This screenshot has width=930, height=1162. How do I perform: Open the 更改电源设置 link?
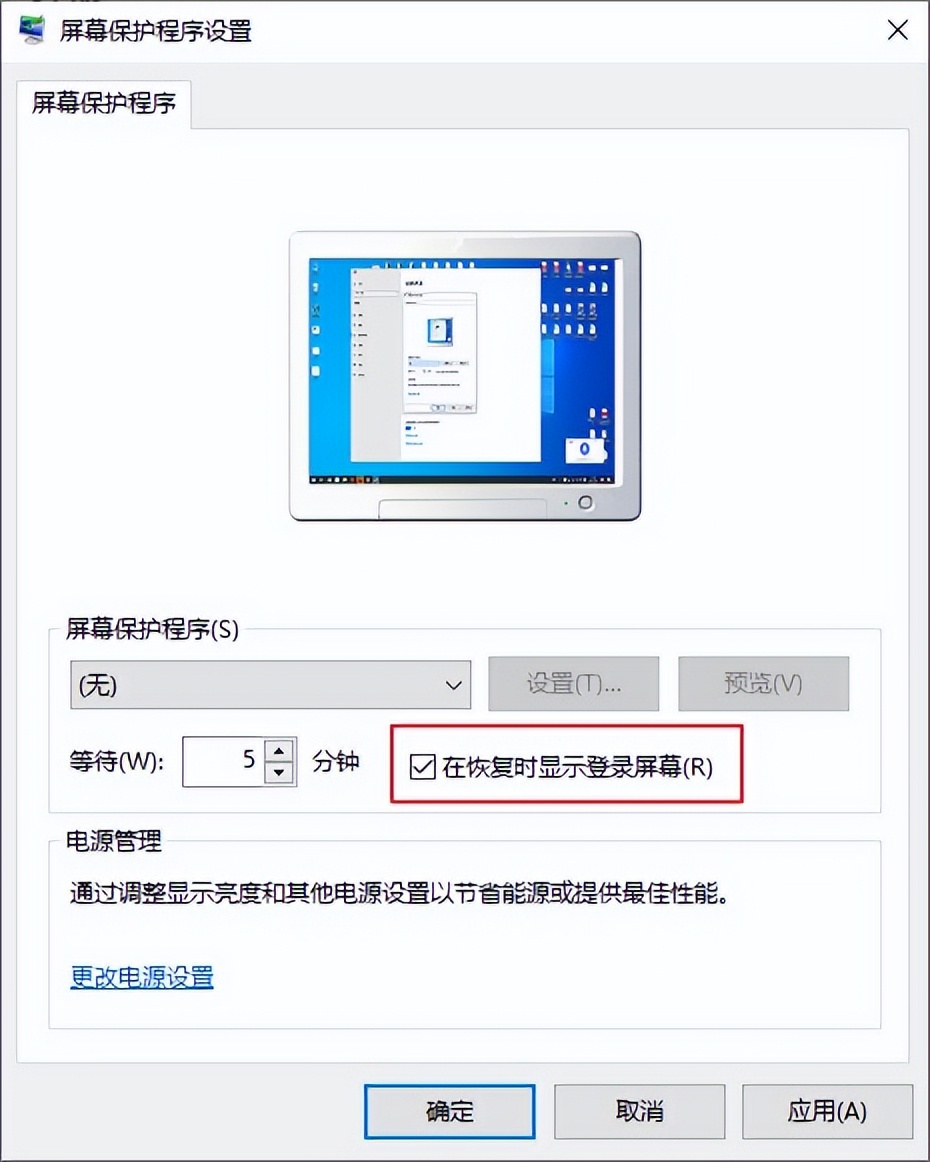click(x=142, y=977)
